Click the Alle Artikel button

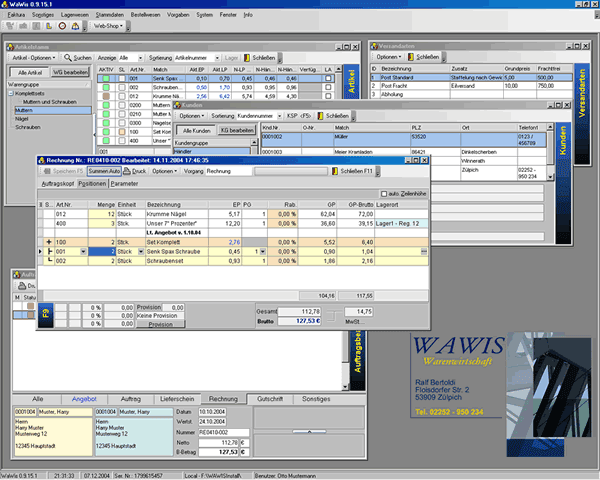(x=30, y=72)
